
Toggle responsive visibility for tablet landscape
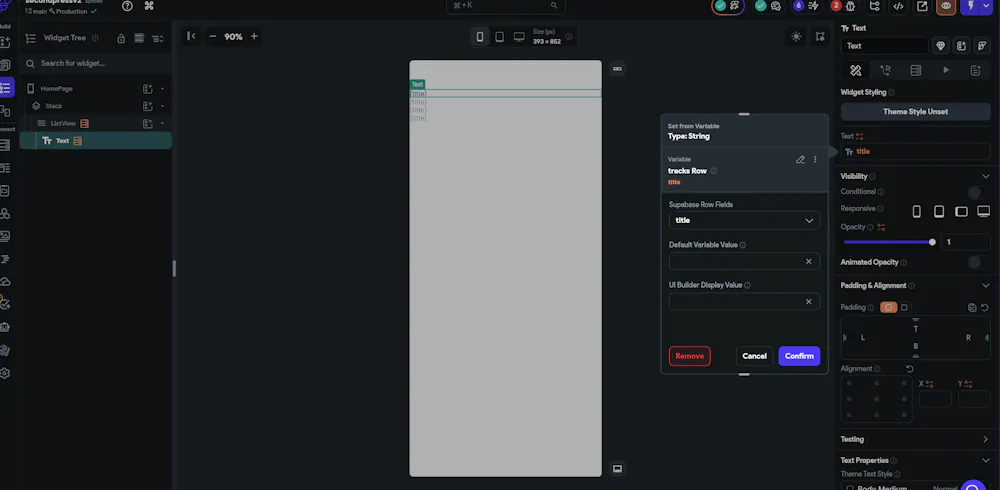click(x=961, y=211)
